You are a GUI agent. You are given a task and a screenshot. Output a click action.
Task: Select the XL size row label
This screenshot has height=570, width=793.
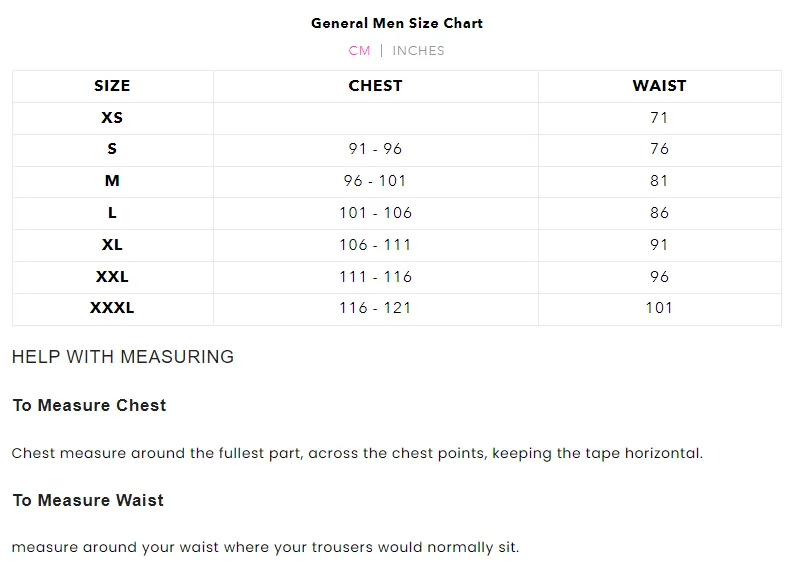[x=112, y=244]
